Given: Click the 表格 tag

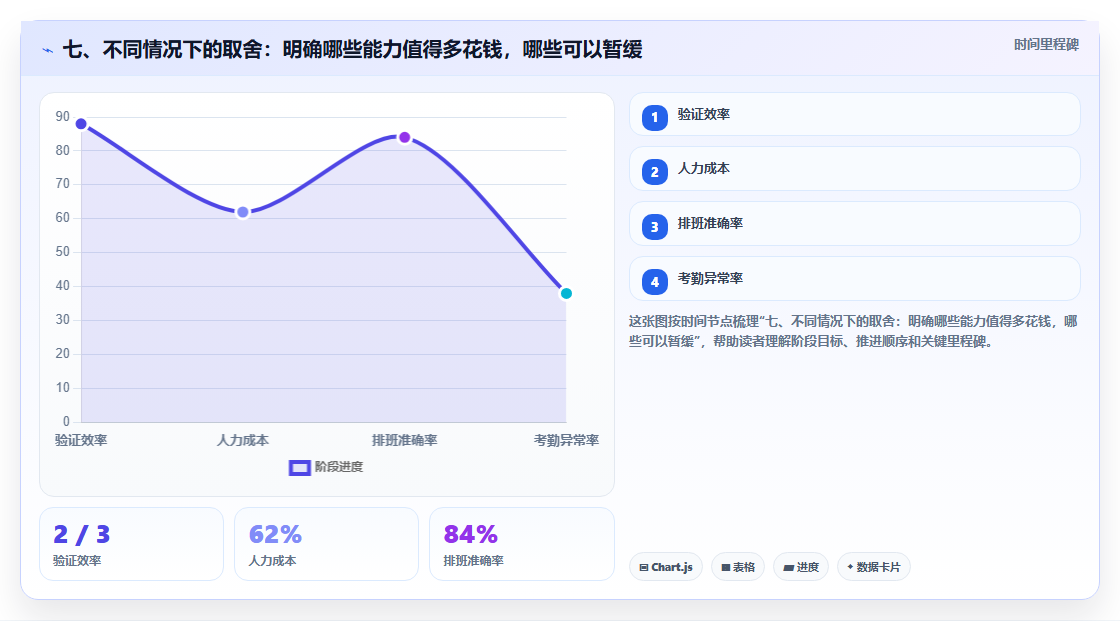Looking at the screenshot, I should pyautogui.click(x=738, y=567).
